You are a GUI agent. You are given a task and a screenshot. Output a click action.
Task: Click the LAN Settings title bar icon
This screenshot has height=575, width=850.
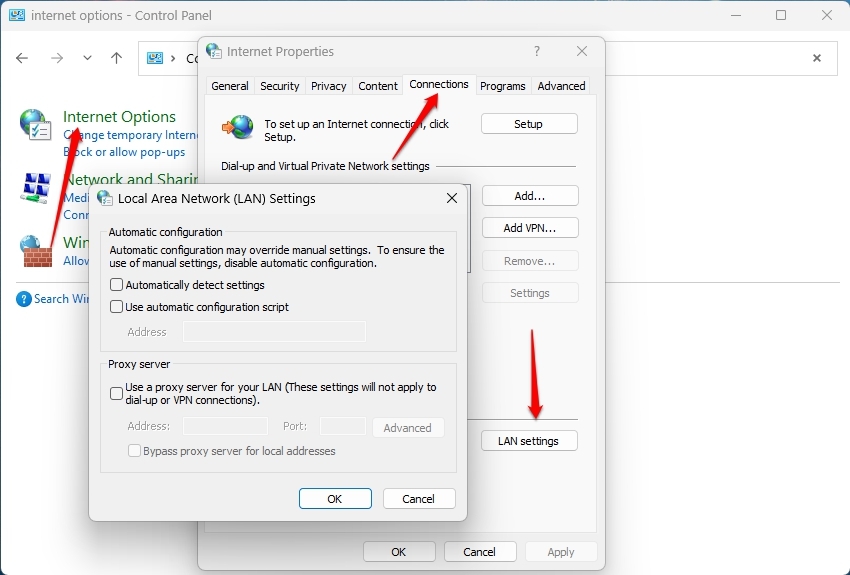105,198
